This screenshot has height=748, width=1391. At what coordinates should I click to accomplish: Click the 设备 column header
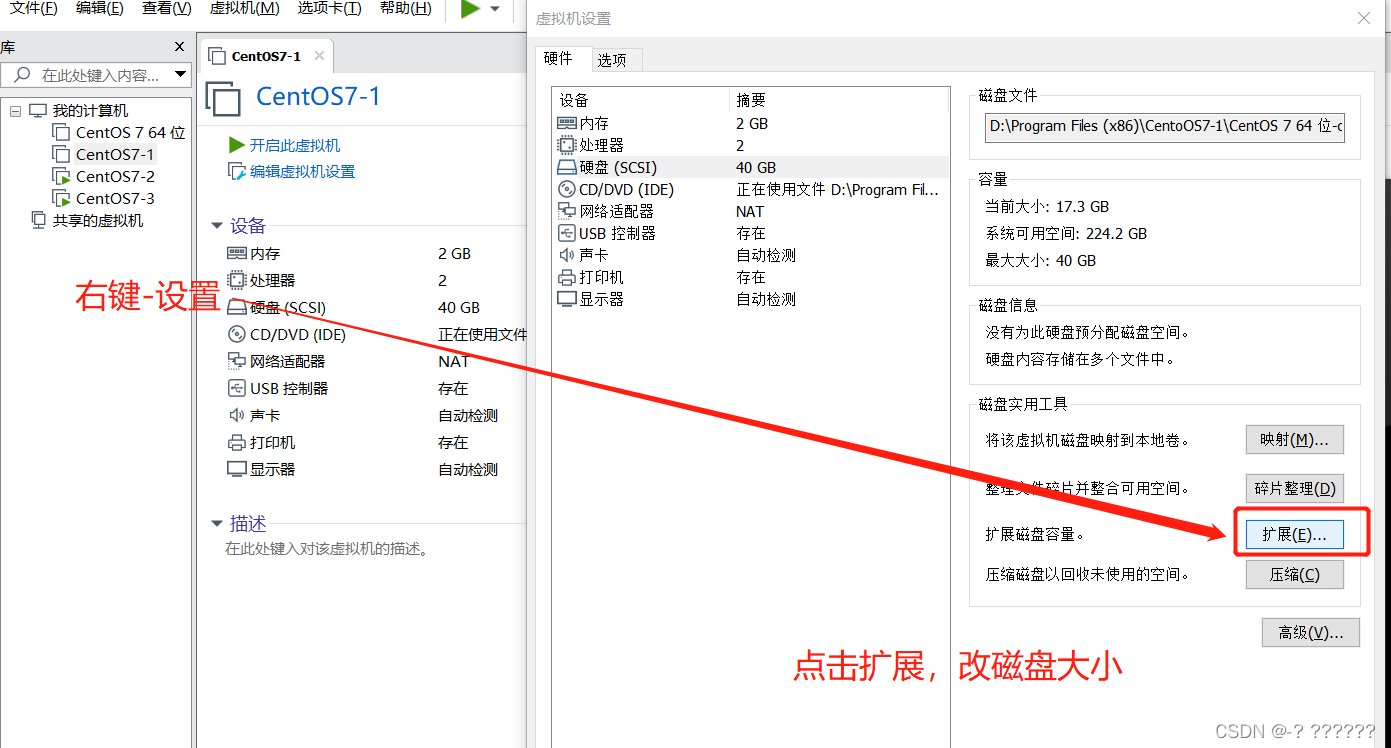pyautogui.click(x=642, y=101)
